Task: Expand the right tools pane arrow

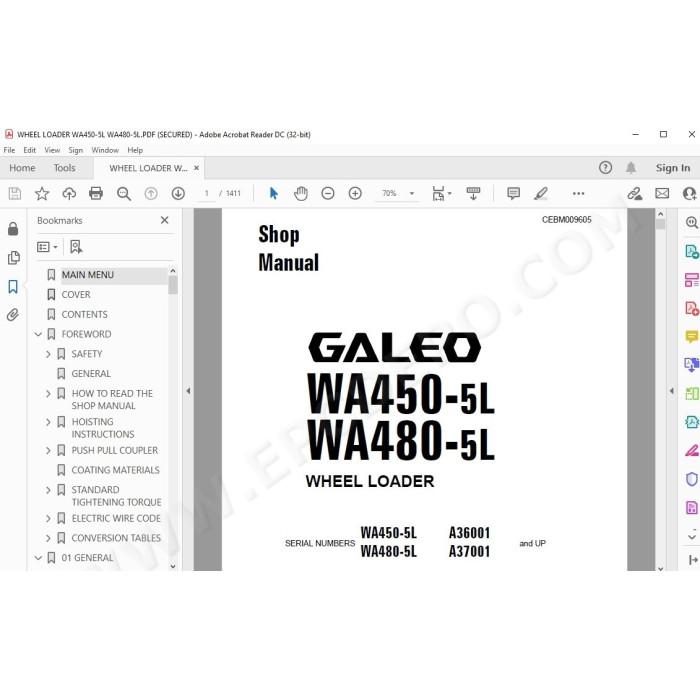Action: click(x=672, y=391)
